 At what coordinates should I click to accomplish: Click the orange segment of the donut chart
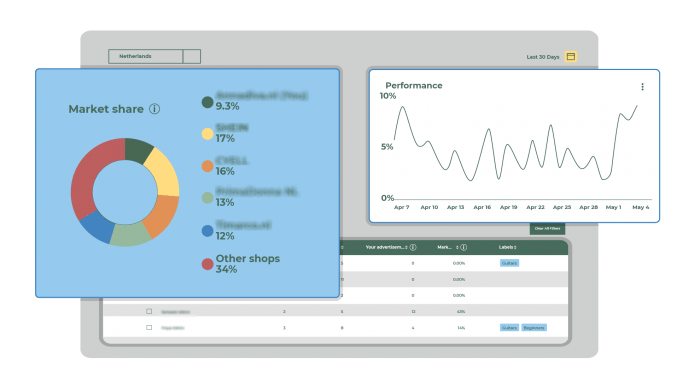tap(161, 216)
